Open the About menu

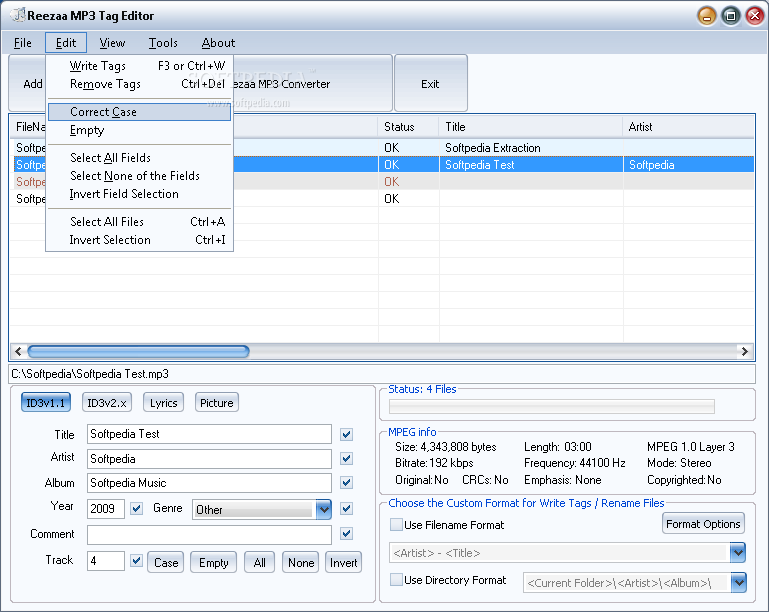coord(218,43)
